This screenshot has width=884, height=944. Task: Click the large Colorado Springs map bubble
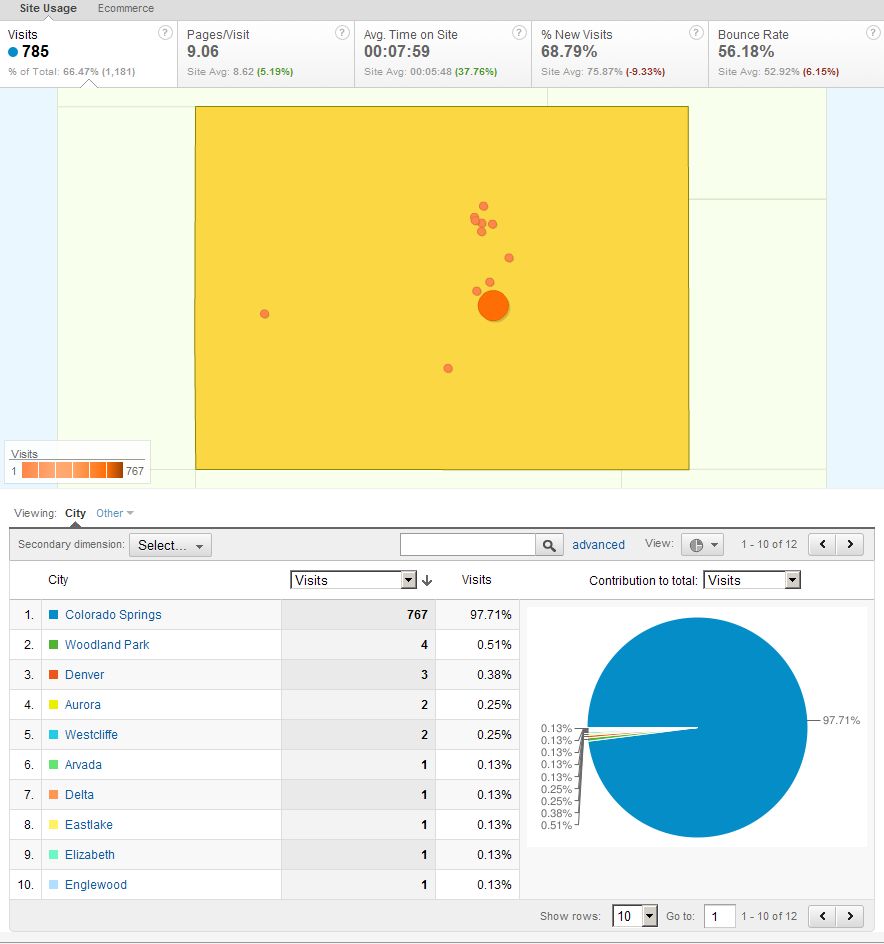[x=493, y=306]
